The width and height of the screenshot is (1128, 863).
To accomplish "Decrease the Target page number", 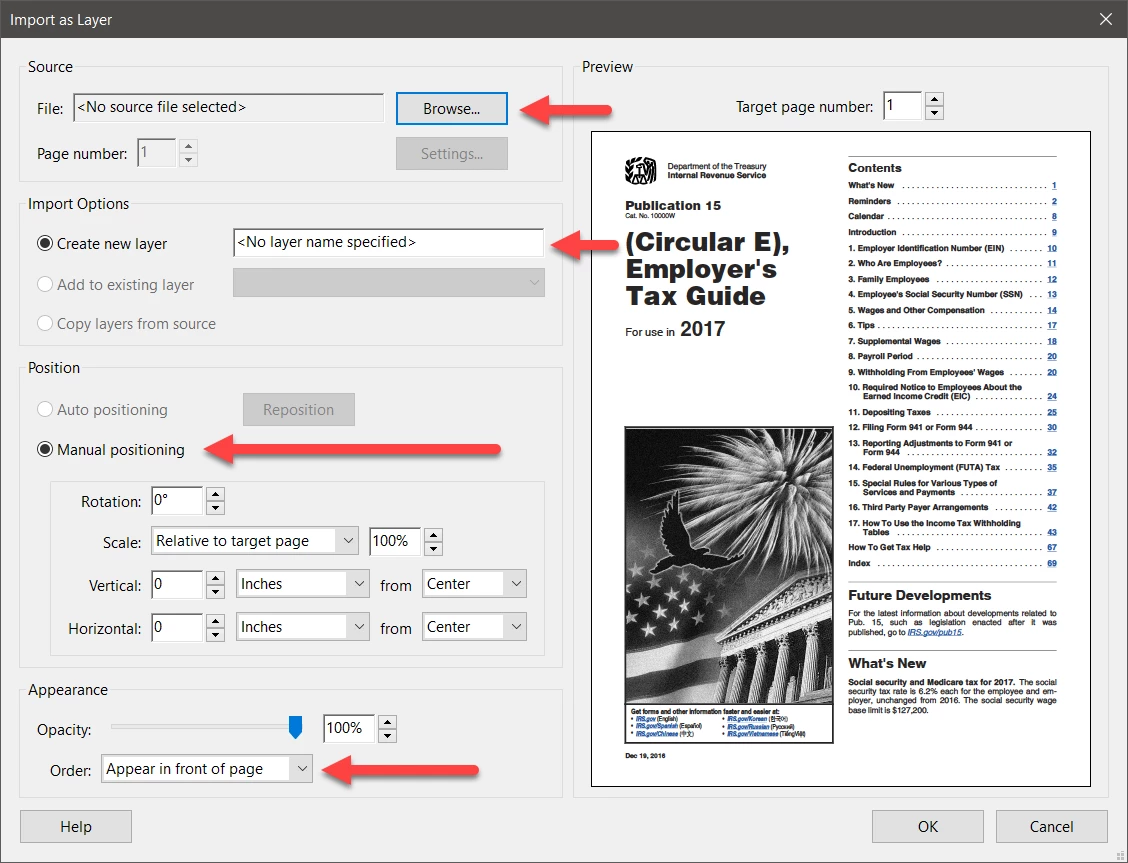I will tap(934, 113).
